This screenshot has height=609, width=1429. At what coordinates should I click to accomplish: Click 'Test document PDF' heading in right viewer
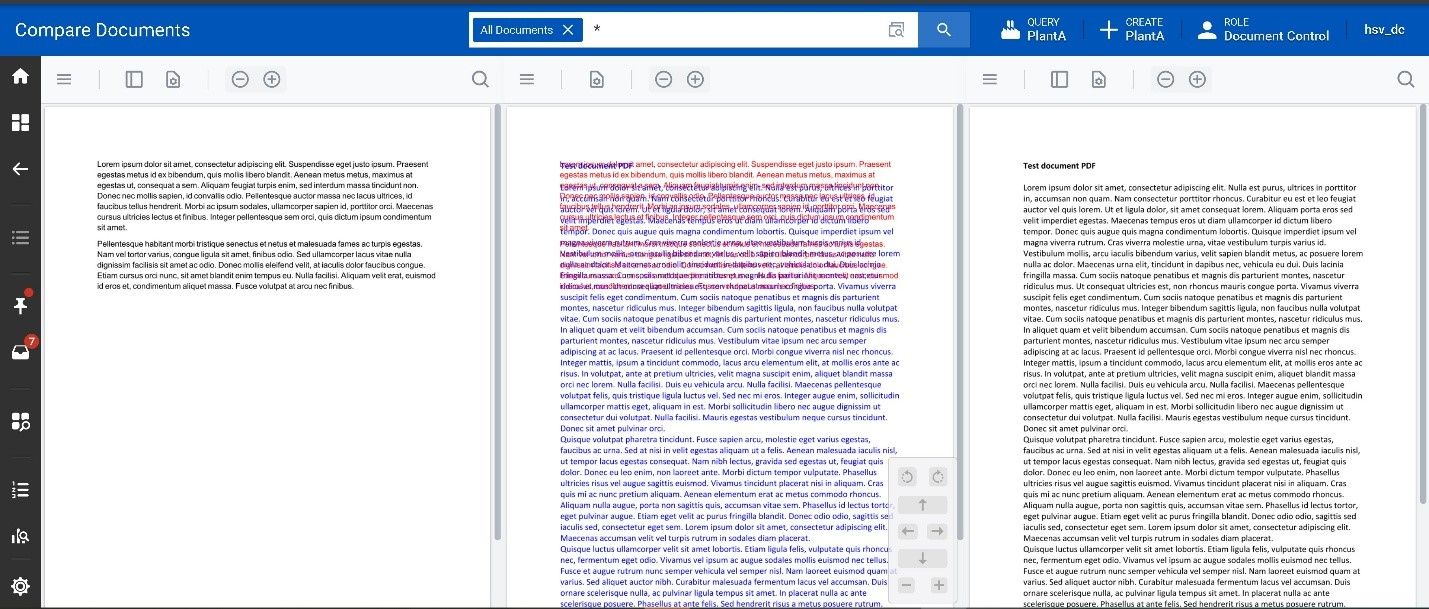[x=1059, y=166]
